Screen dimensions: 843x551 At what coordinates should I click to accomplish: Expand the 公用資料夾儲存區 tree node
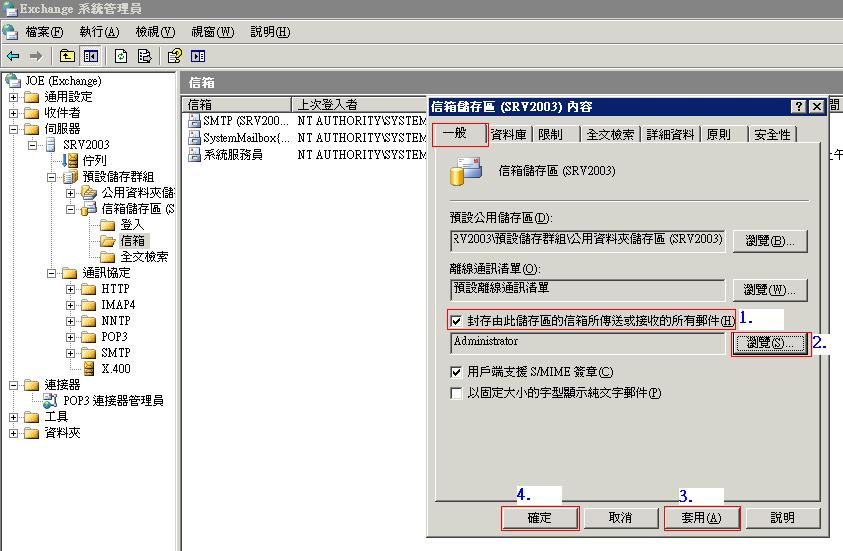[x=70, y=194]
